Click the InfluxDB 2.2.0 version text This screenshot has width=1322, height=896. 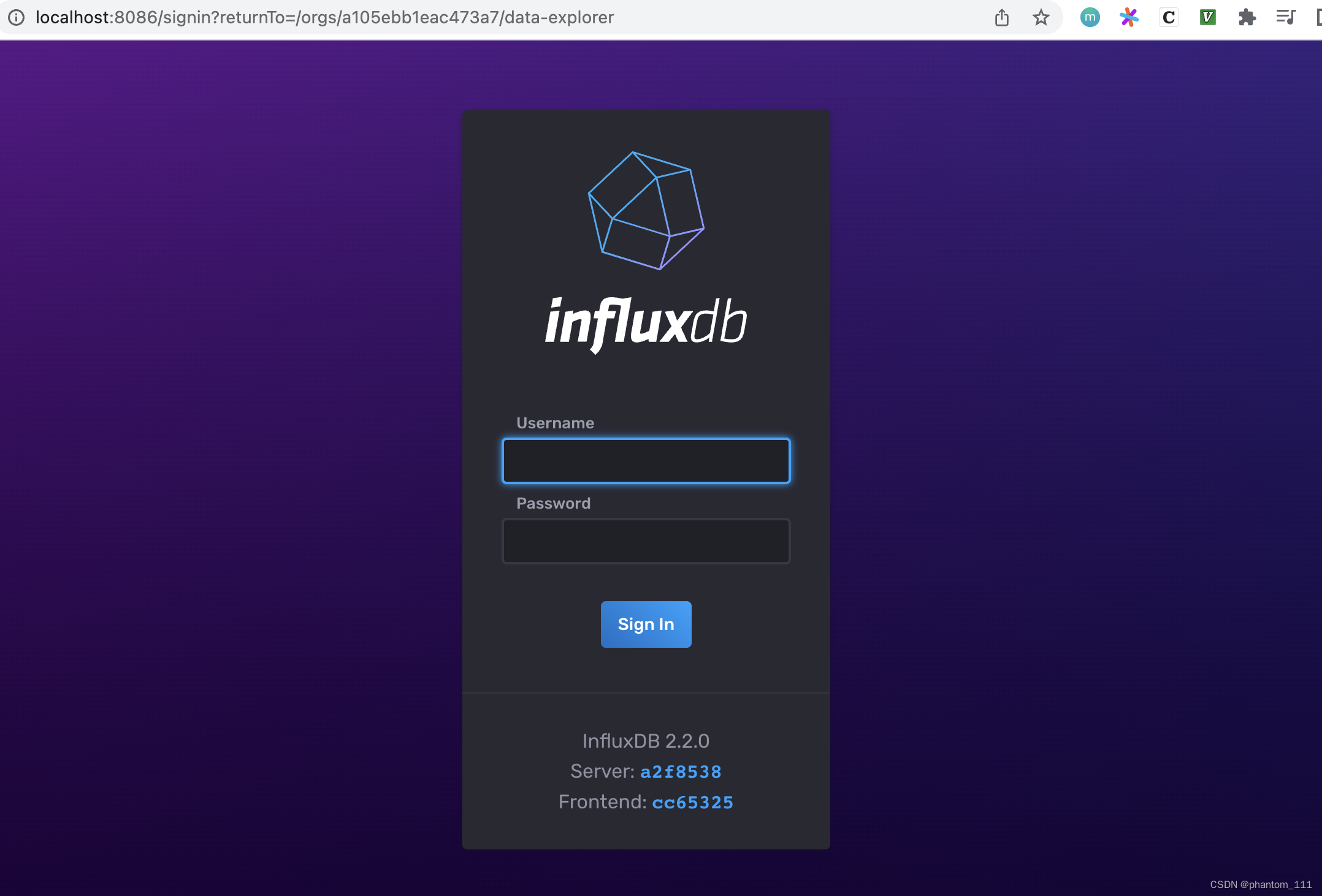tap(646, 740)
